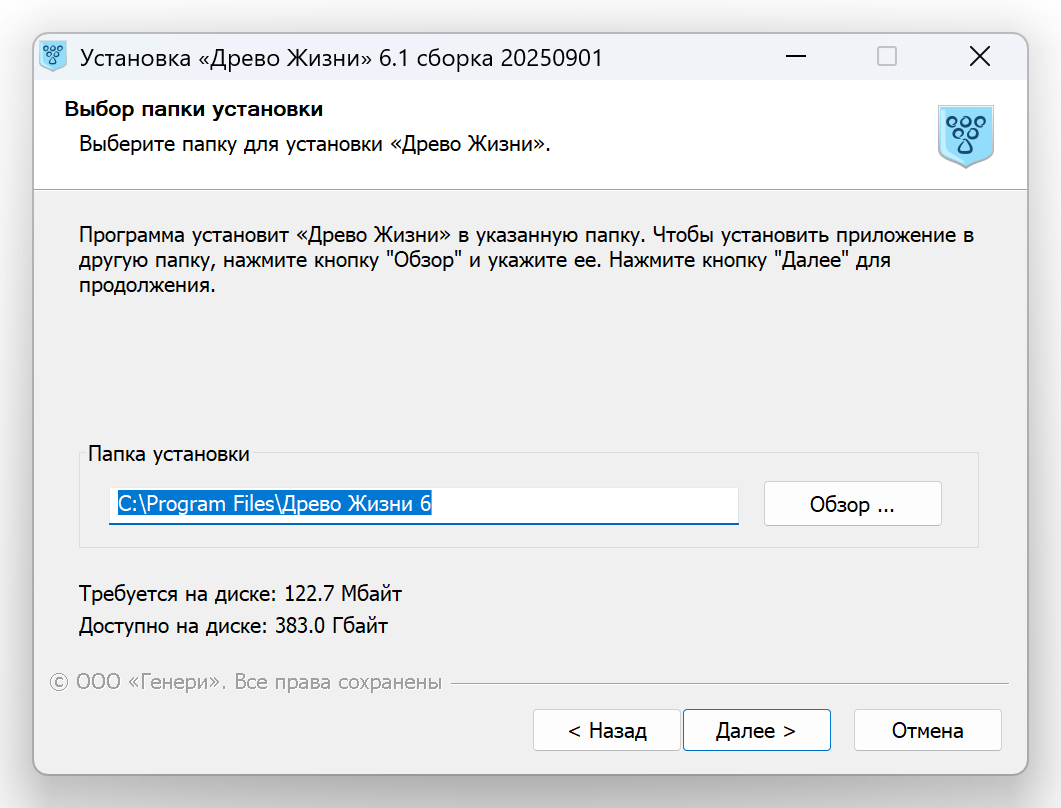Close the installer window
Image resolution: width=1061 pixels, height=808 pixels.
[980, 56]
